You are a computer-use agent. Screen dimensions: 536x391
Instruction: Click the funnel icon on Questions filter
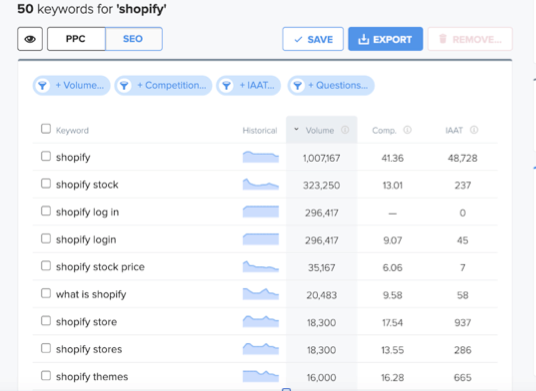[x=297, y=85]
